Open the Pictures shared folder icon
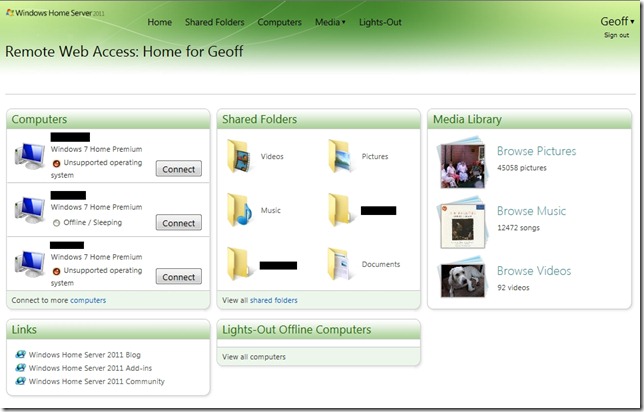The width and height of the screenshot is (644, 412). point(341,157)
